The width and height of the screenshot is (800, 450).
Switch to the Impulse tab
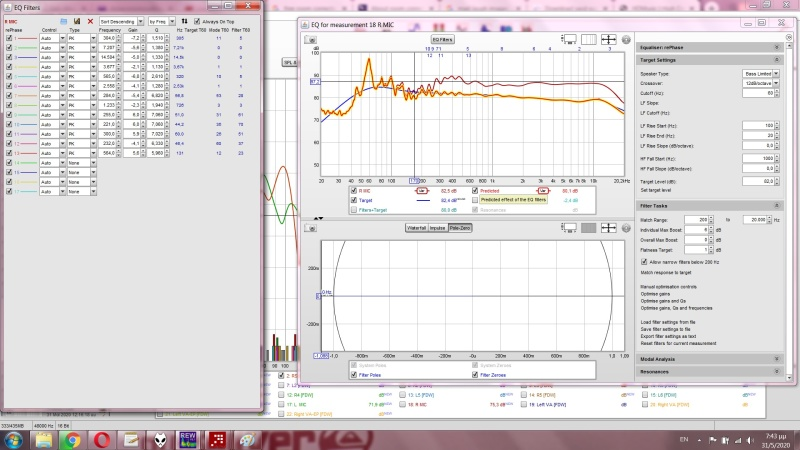[438, 228]
